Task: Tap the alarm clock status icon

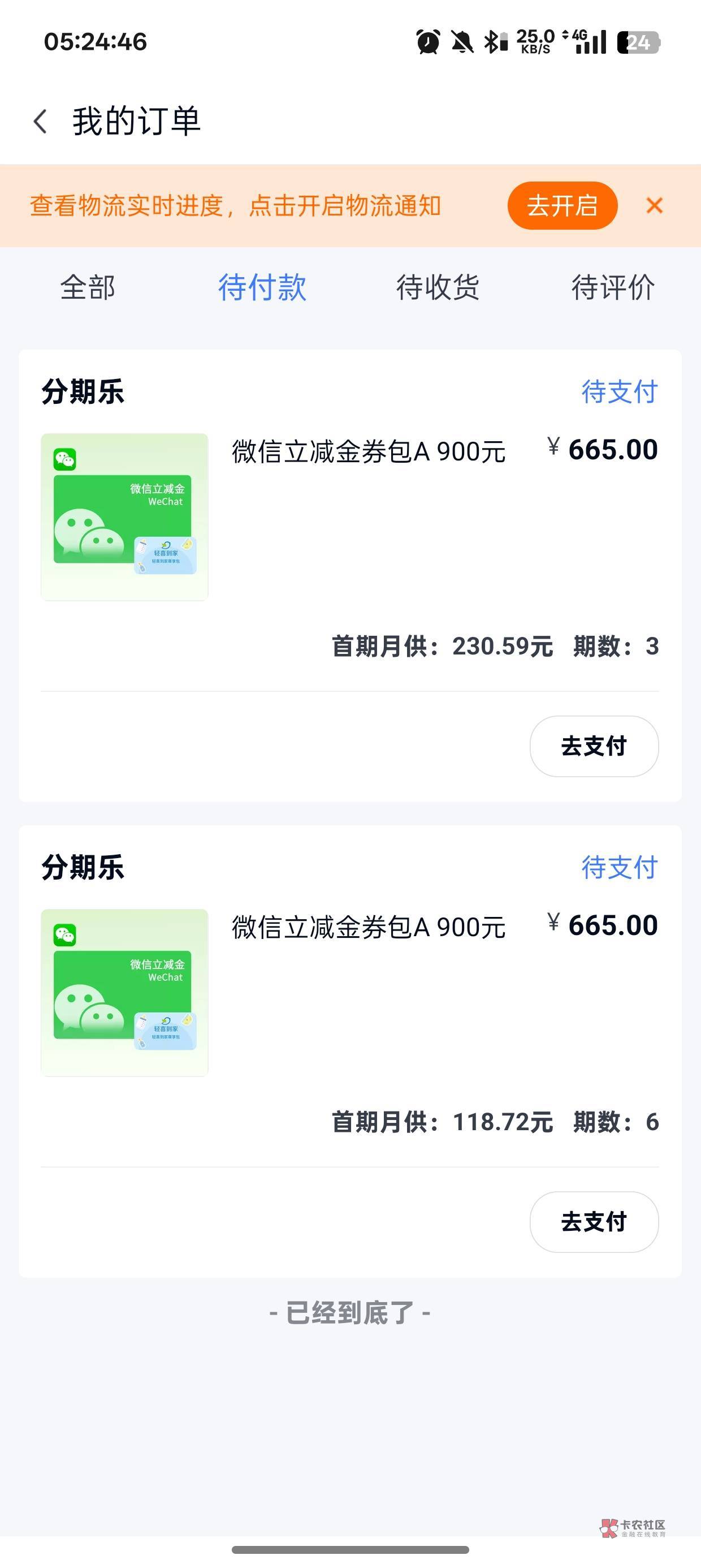Action: coord(428,42)
